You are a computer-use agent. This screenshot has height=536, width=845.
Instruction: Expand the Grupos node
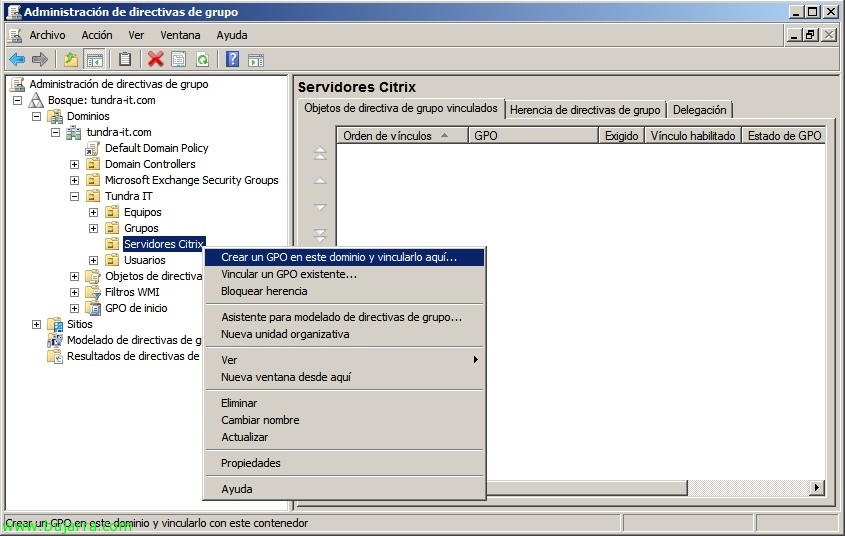pyautogui.click(x=93, y=228)
